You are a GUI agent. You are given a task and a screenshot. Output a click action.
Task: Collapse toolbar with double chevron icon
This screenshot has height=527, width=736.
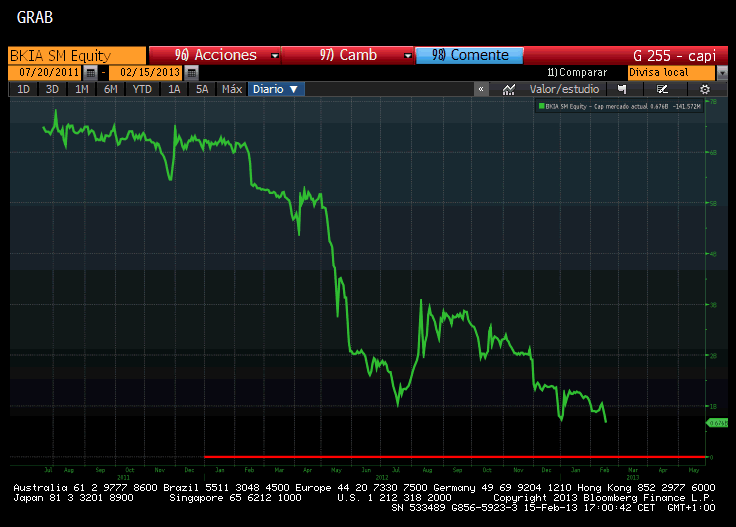coord(481,89)
